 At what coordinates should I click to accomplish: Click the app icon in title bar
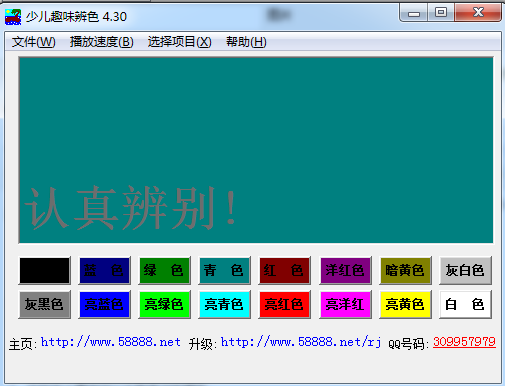[13, 17]
